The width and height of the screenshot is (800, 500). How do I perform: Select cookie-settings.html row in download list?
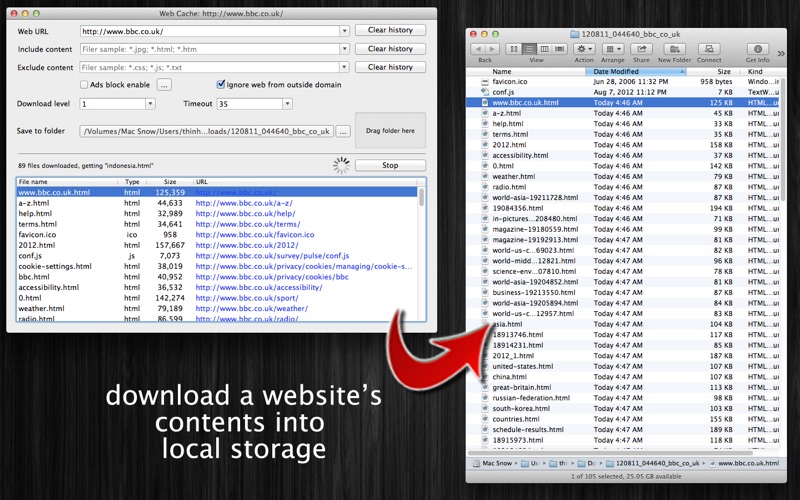(x=217, y=266)
